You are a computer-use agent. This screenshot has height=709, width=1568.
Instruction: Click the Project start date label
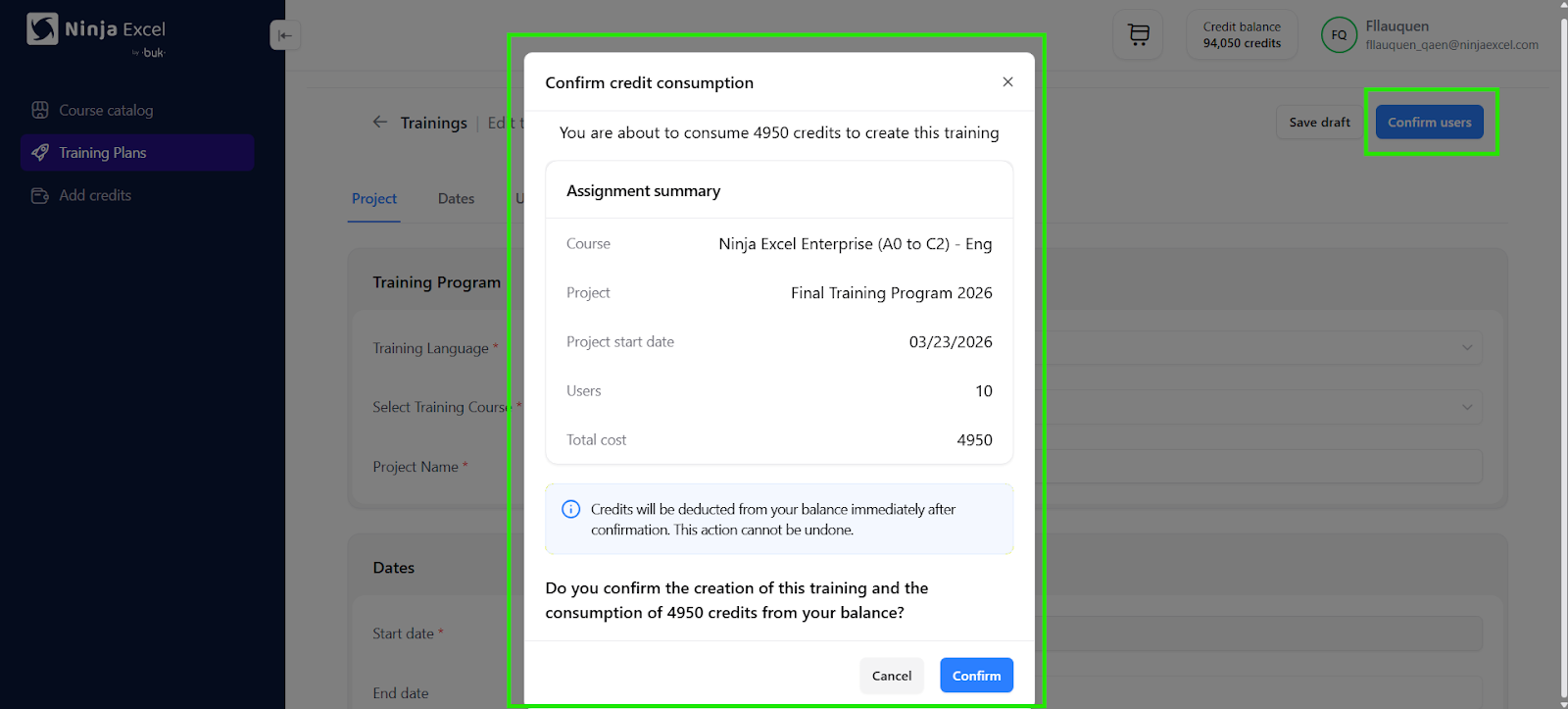[620, 342]
